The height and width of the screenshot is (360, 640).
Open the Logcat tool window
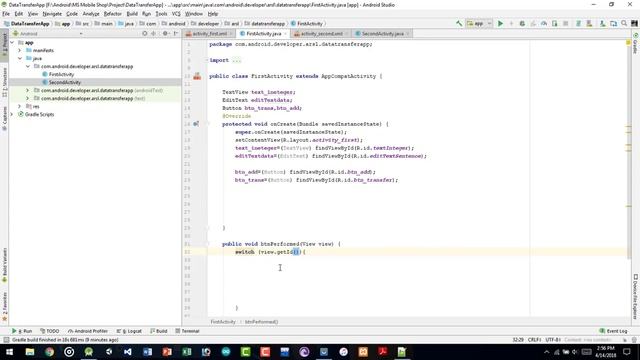point(129,331)
